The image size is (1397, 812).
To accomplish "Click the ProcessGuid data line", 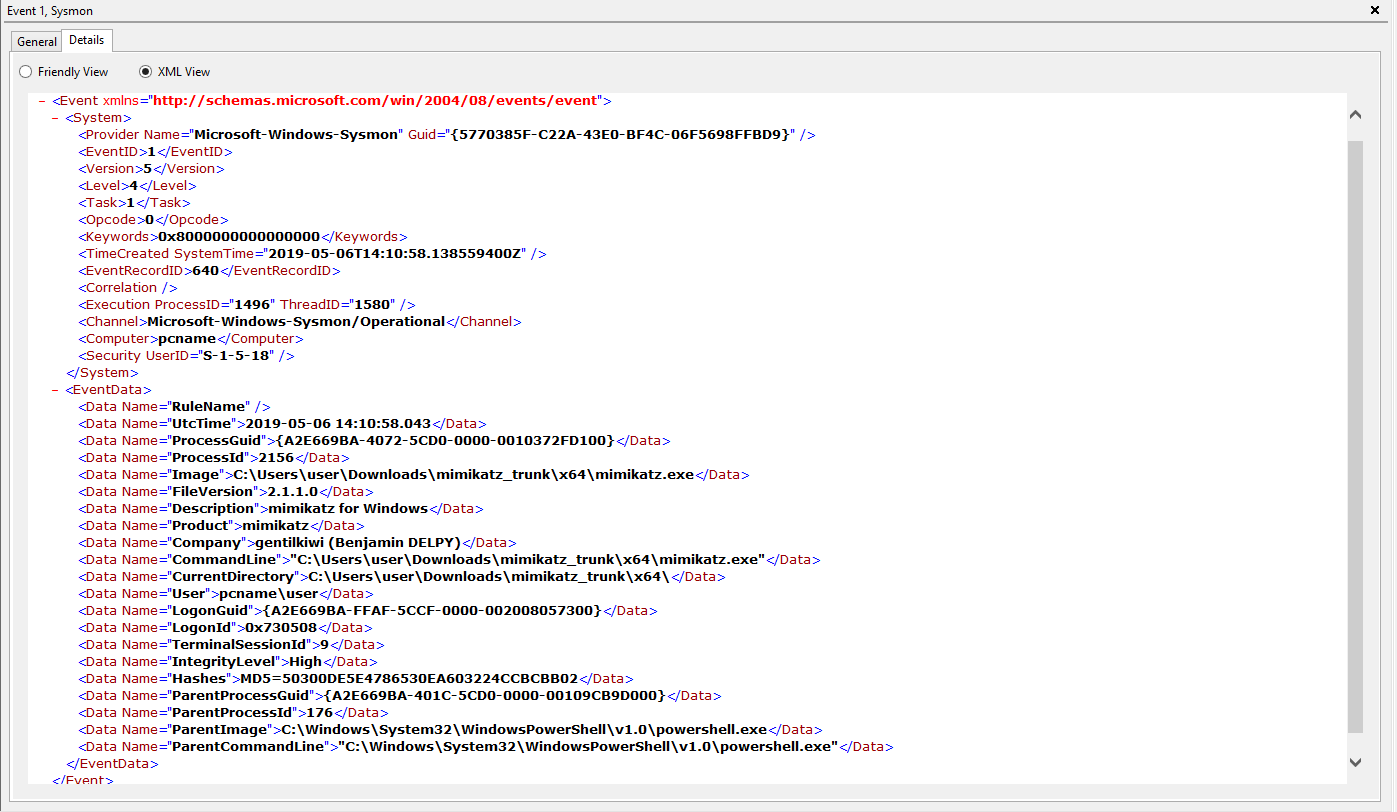I will [x=374, y=441].
